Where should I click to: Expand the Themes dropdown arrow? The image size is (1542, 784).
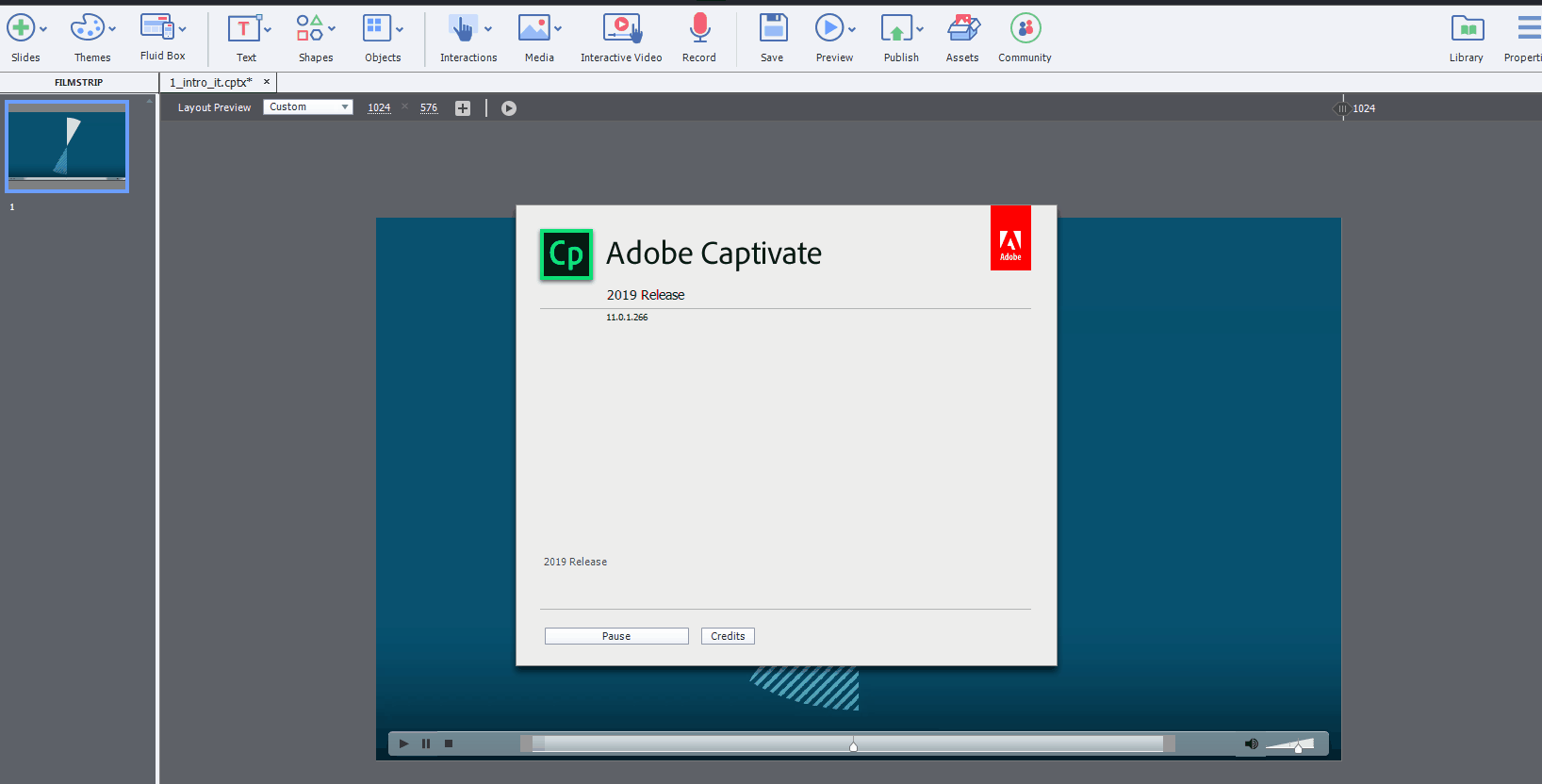[x=112, y=29]
